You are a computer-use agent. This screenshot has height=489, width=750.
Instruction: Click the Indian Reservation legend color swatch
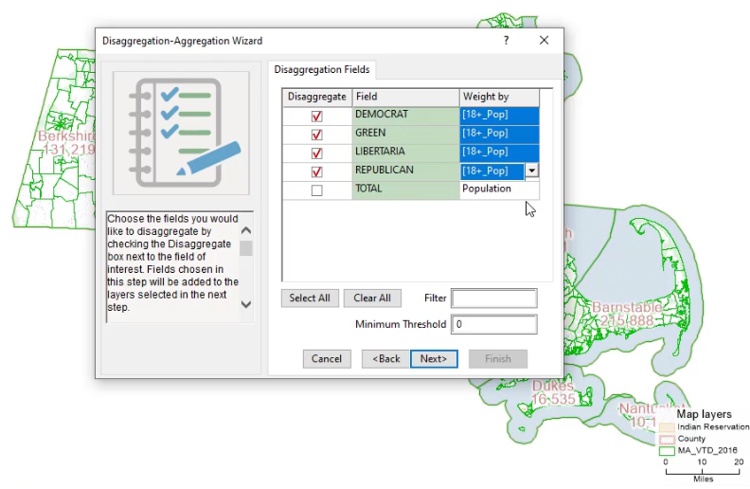pos(666,427)
